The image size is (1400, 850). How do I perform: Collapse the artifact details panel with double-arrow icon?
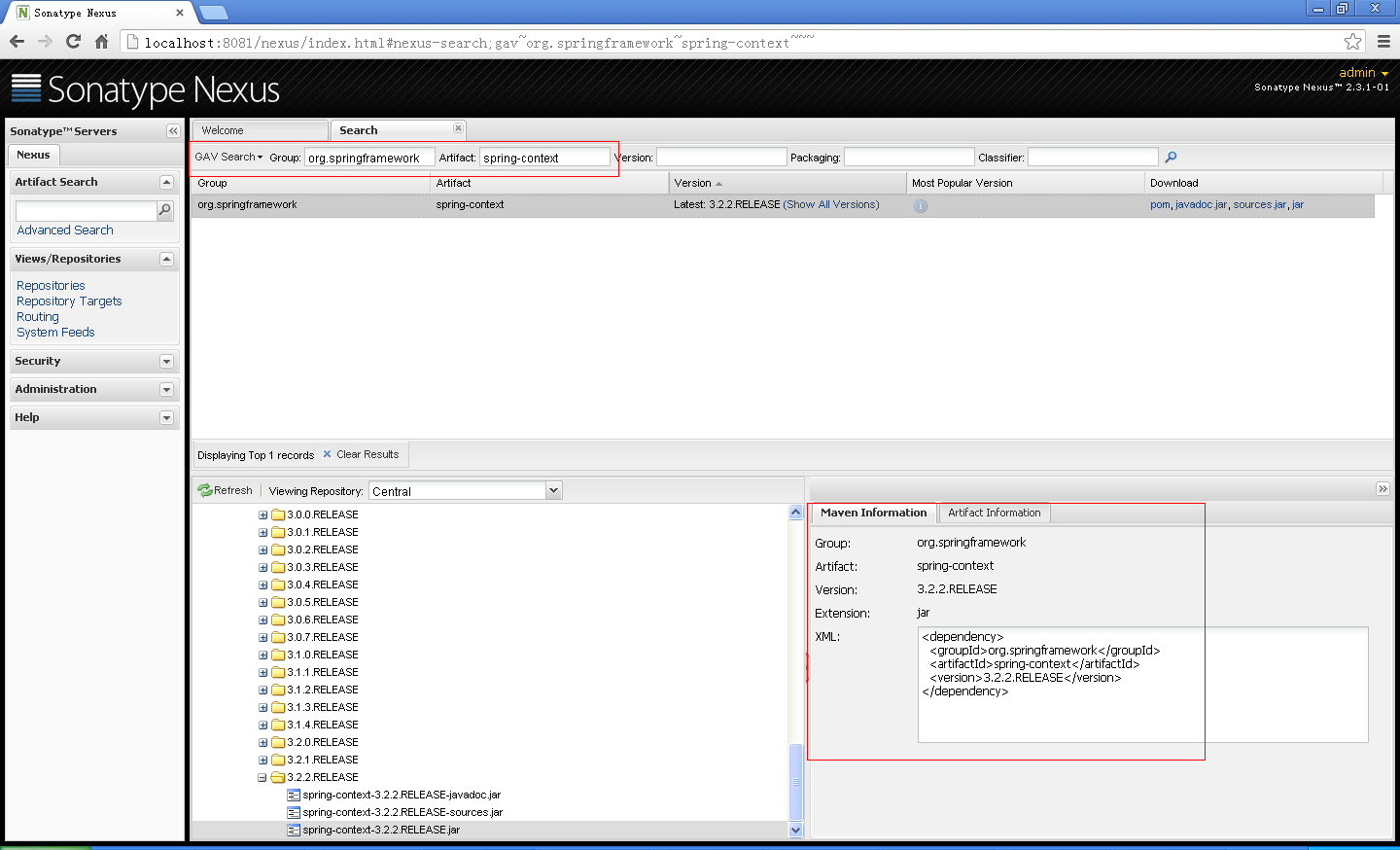pos(1382,489)
